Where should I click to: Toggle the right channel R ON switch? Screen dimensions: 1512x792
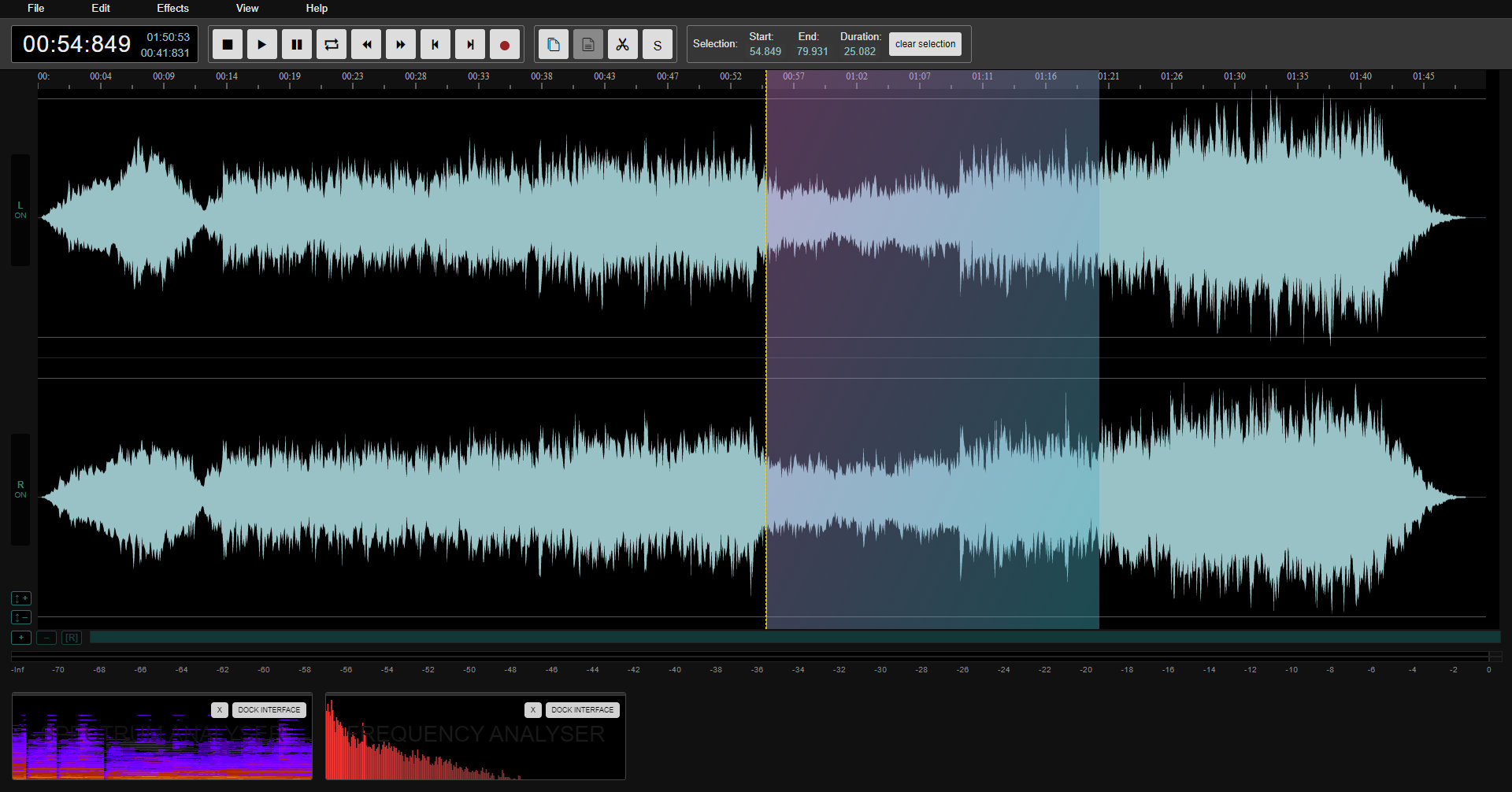click(x=20, y=489)
